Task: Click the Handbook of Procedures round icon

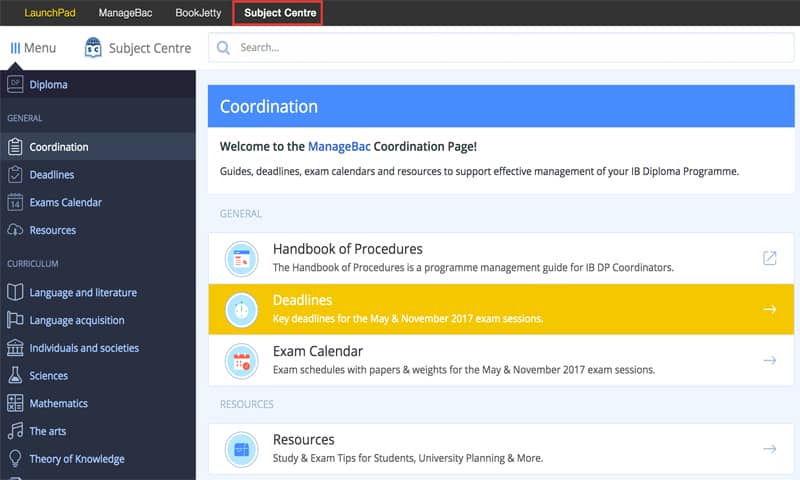Action: 241,259
